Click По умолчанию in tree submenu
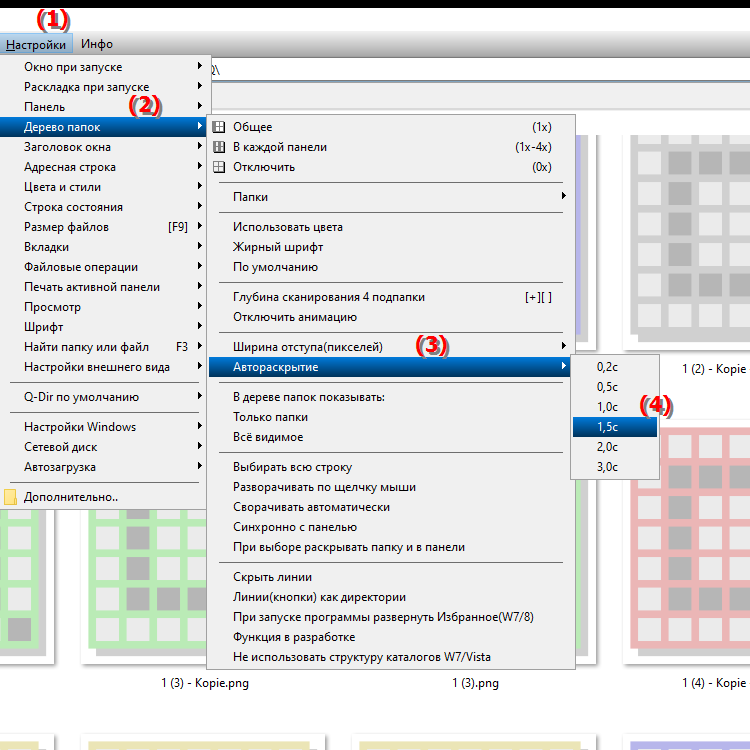750x750 pixels. [275, 267]
